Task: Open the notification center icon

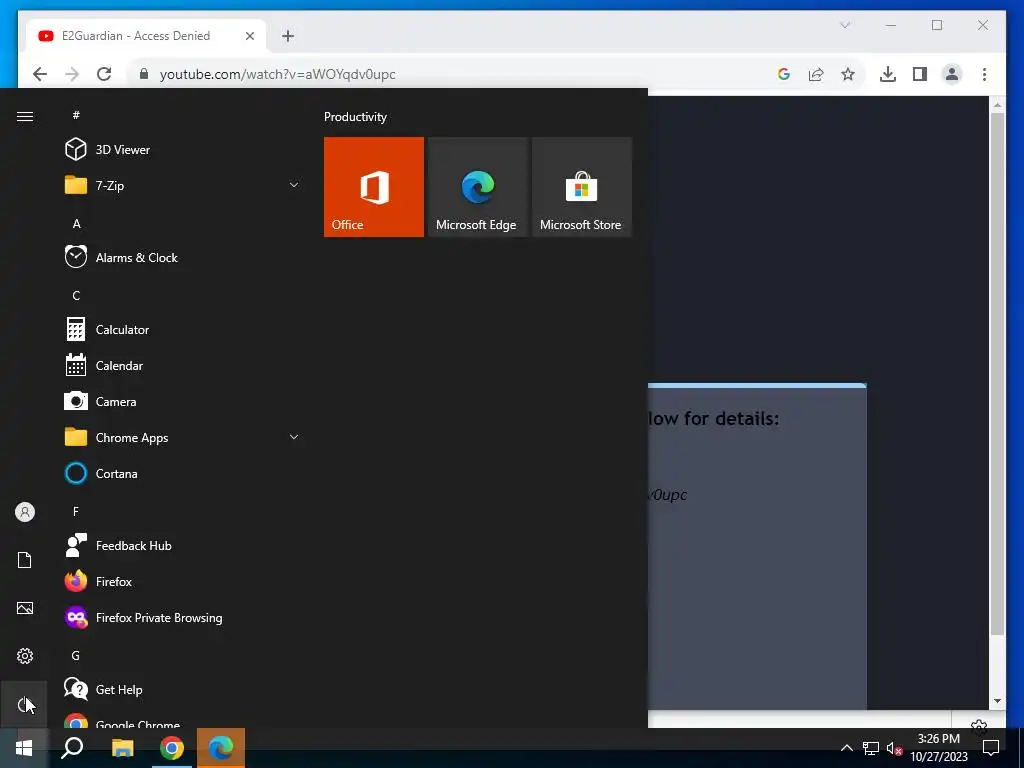Action: pyautogui.click(x=991, y=748)
